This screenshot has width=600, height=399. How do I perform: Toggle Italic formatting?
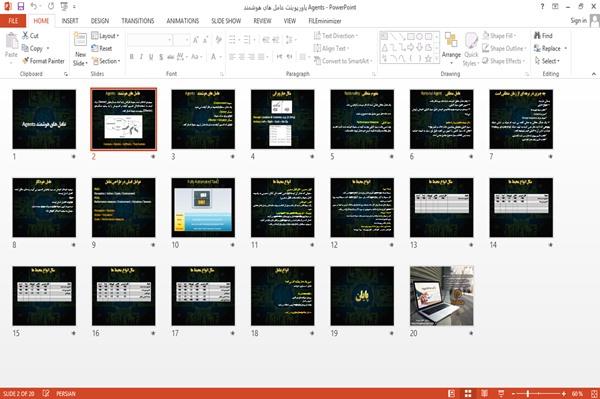141,57
